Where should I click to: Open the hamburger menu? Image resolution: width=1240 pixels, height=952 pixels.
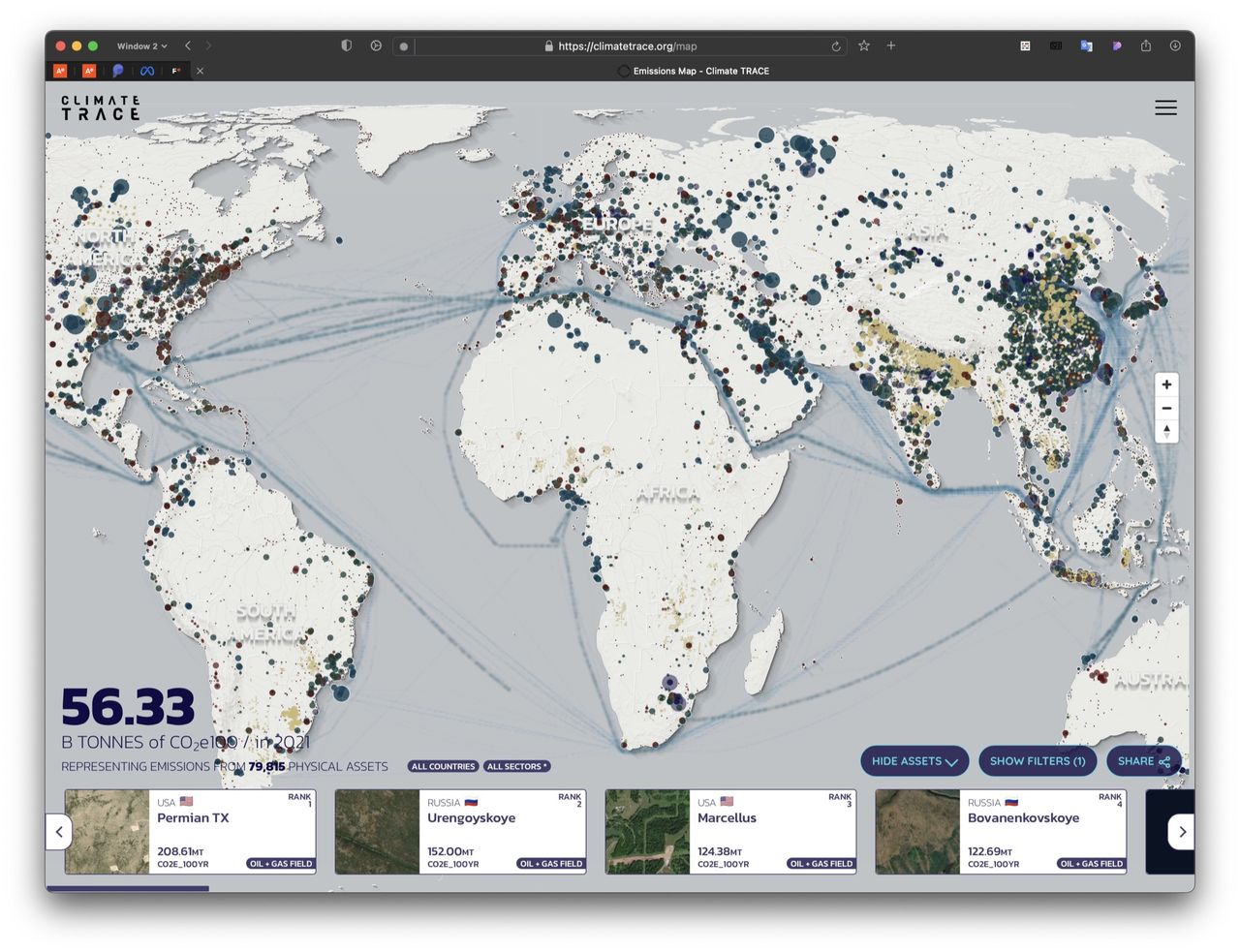coord(1165,108)
